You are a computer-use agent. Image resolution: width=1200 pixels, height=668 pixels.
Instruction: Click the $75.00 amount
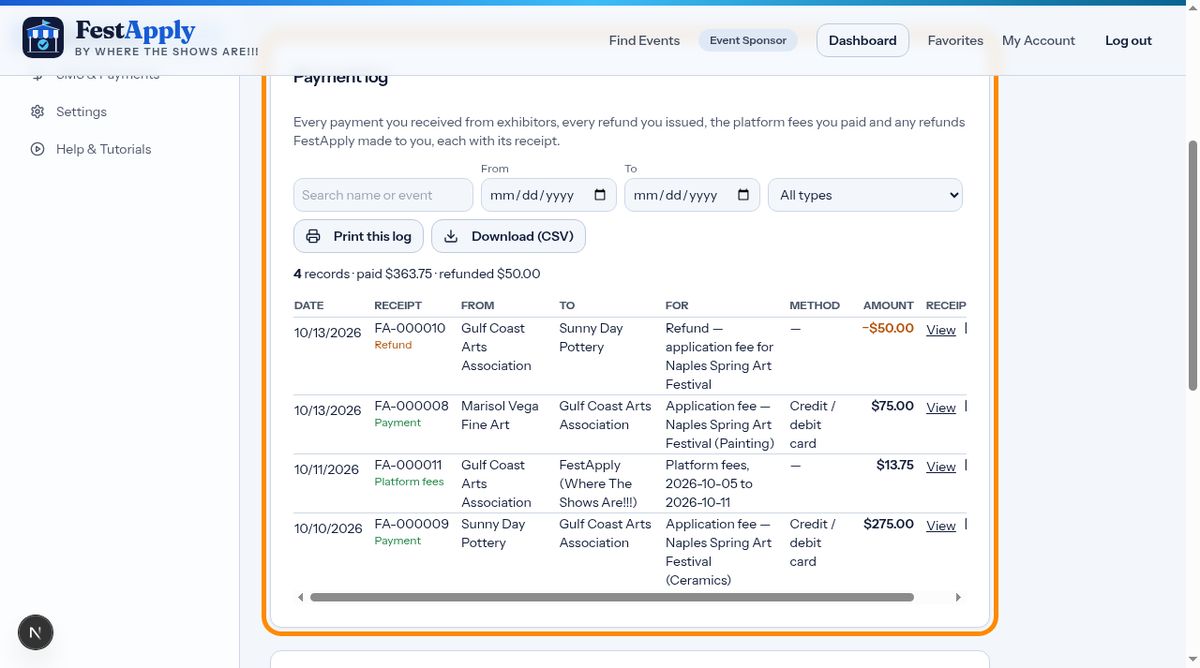[892, 406]
